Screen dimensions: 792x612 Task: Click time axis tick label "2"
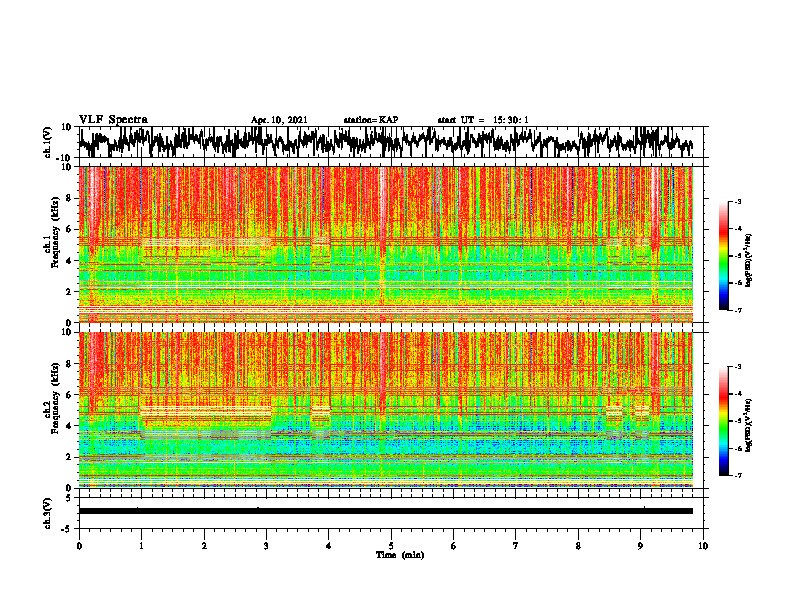204,546
